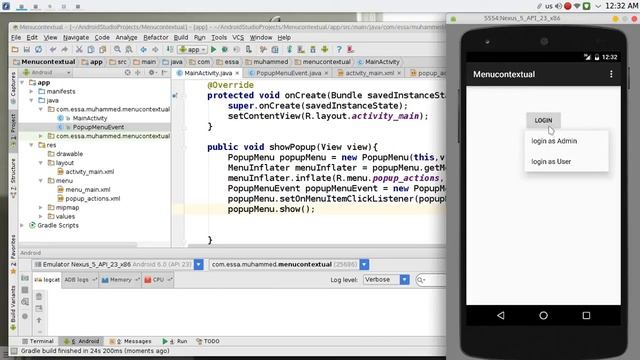Viewport: 640px width, 360px height.
Task: Open the Terminal tool window button
Action: coord(37,341)
